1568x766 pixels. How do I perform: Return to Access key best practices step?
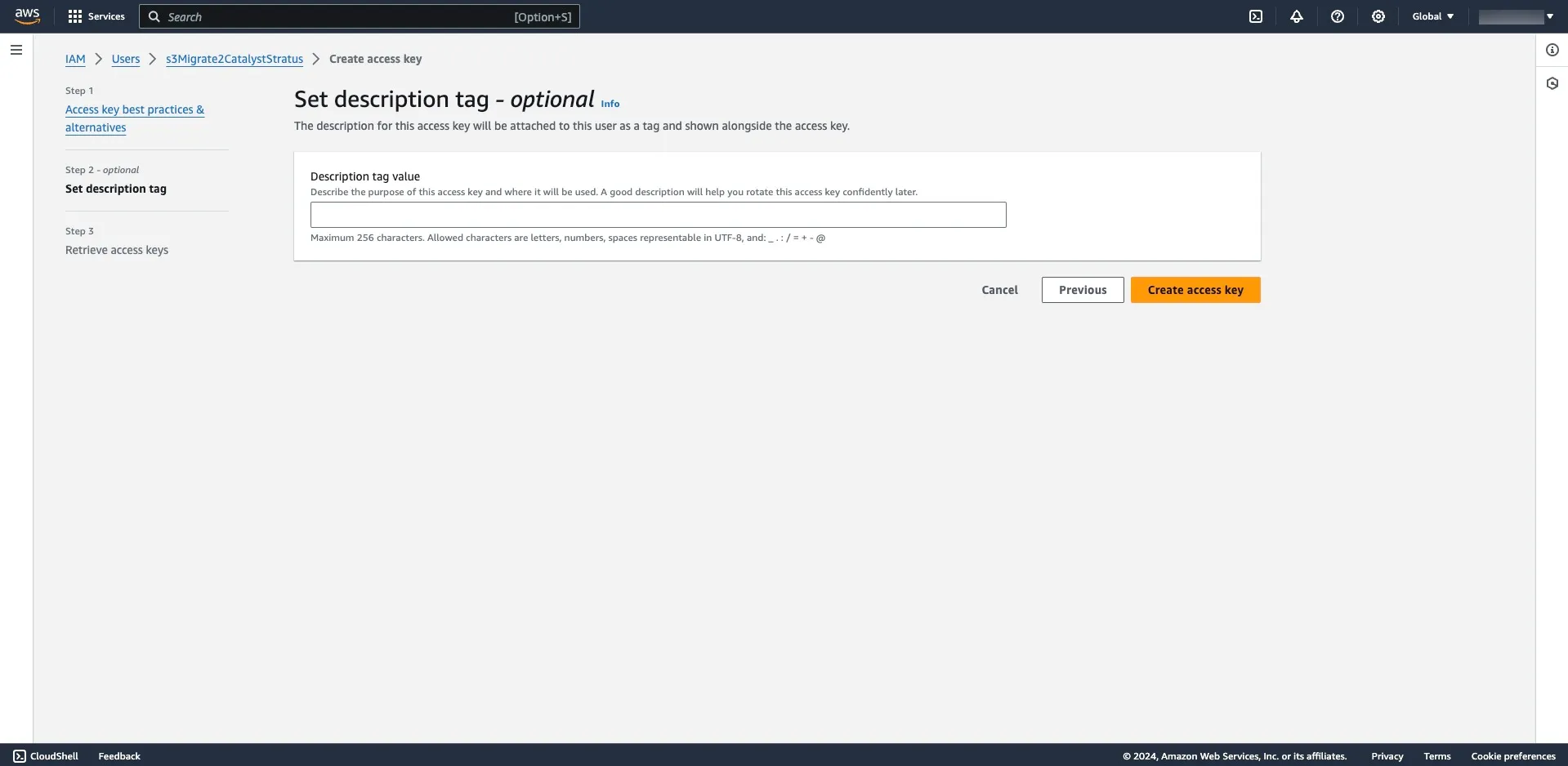(x=135, y=118)
